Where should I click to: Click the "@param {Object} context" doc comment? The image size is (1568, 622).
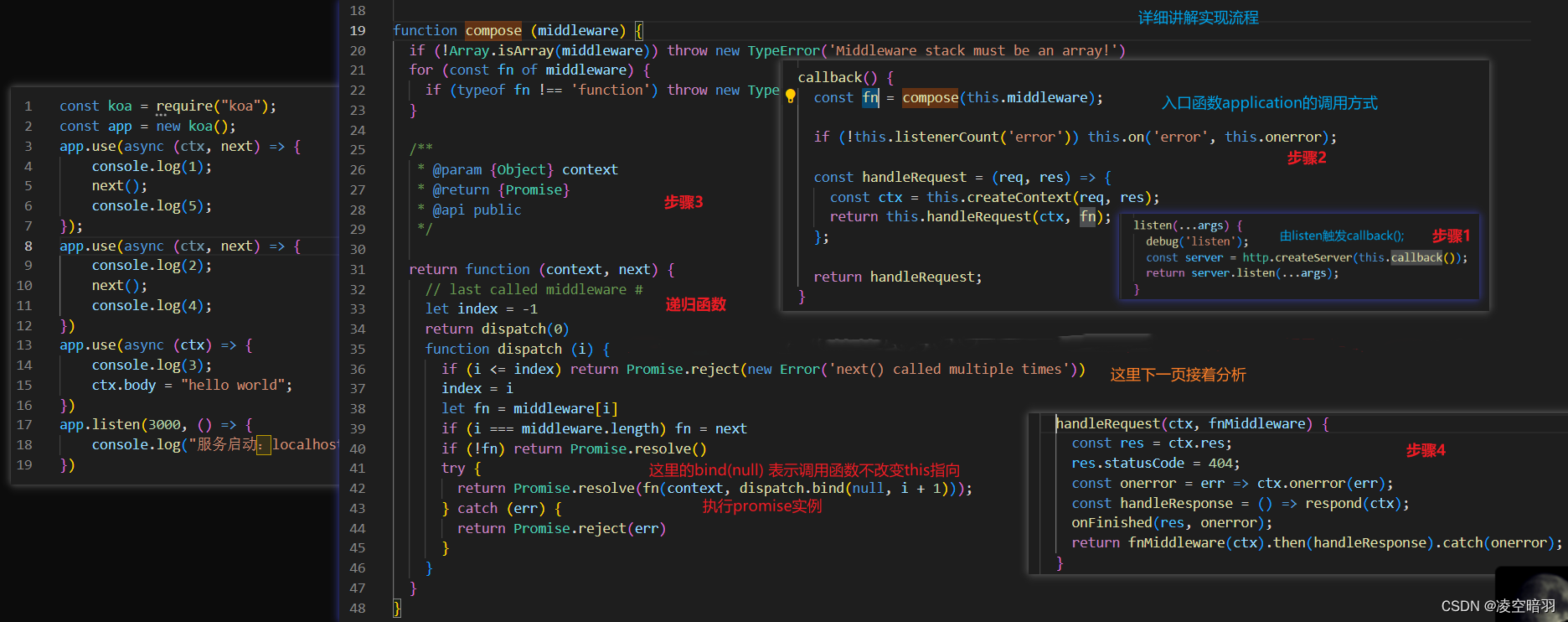tap(525, 170)
